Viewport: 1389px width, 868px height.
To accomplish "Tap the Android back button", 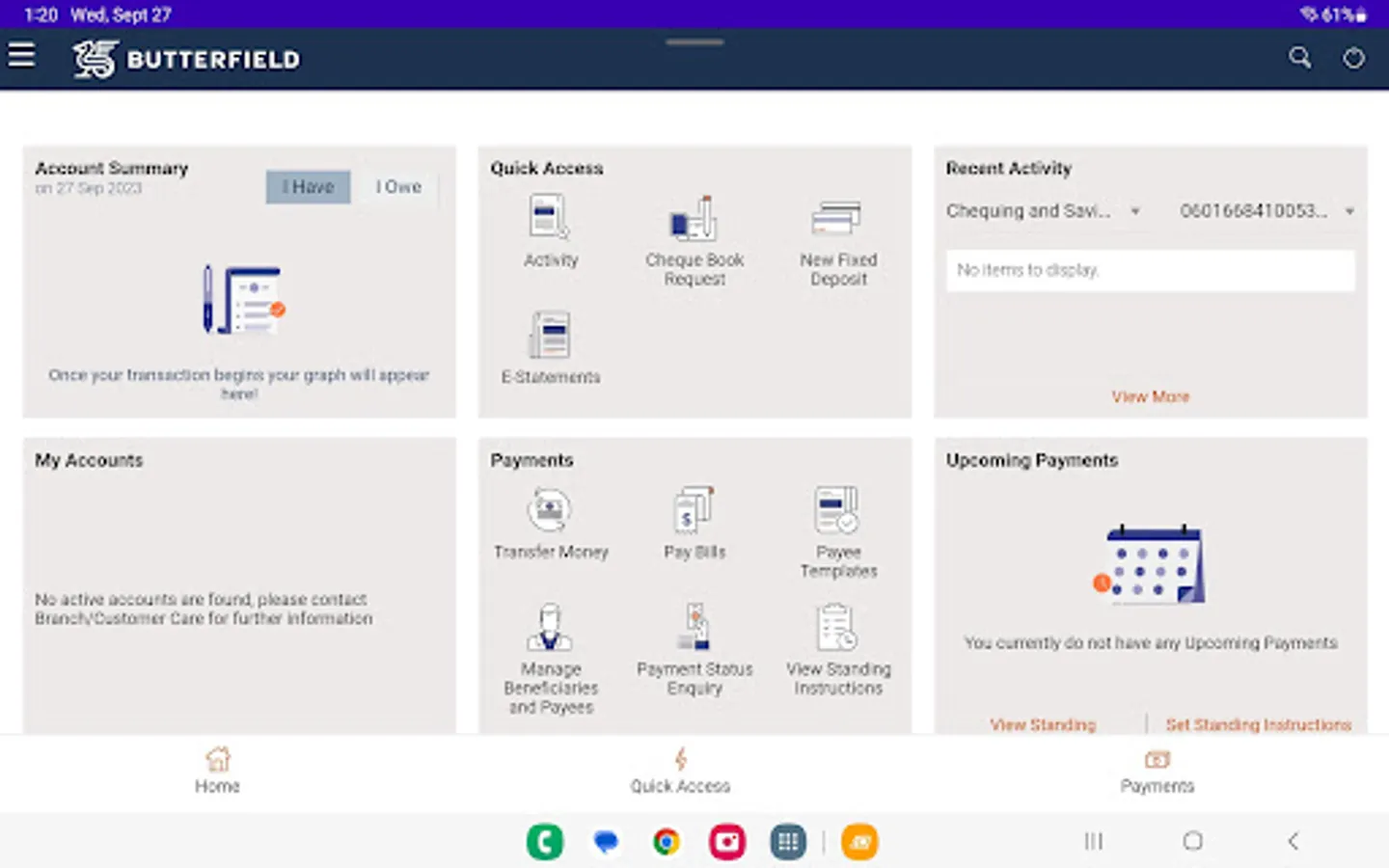I will point(1294,841).
